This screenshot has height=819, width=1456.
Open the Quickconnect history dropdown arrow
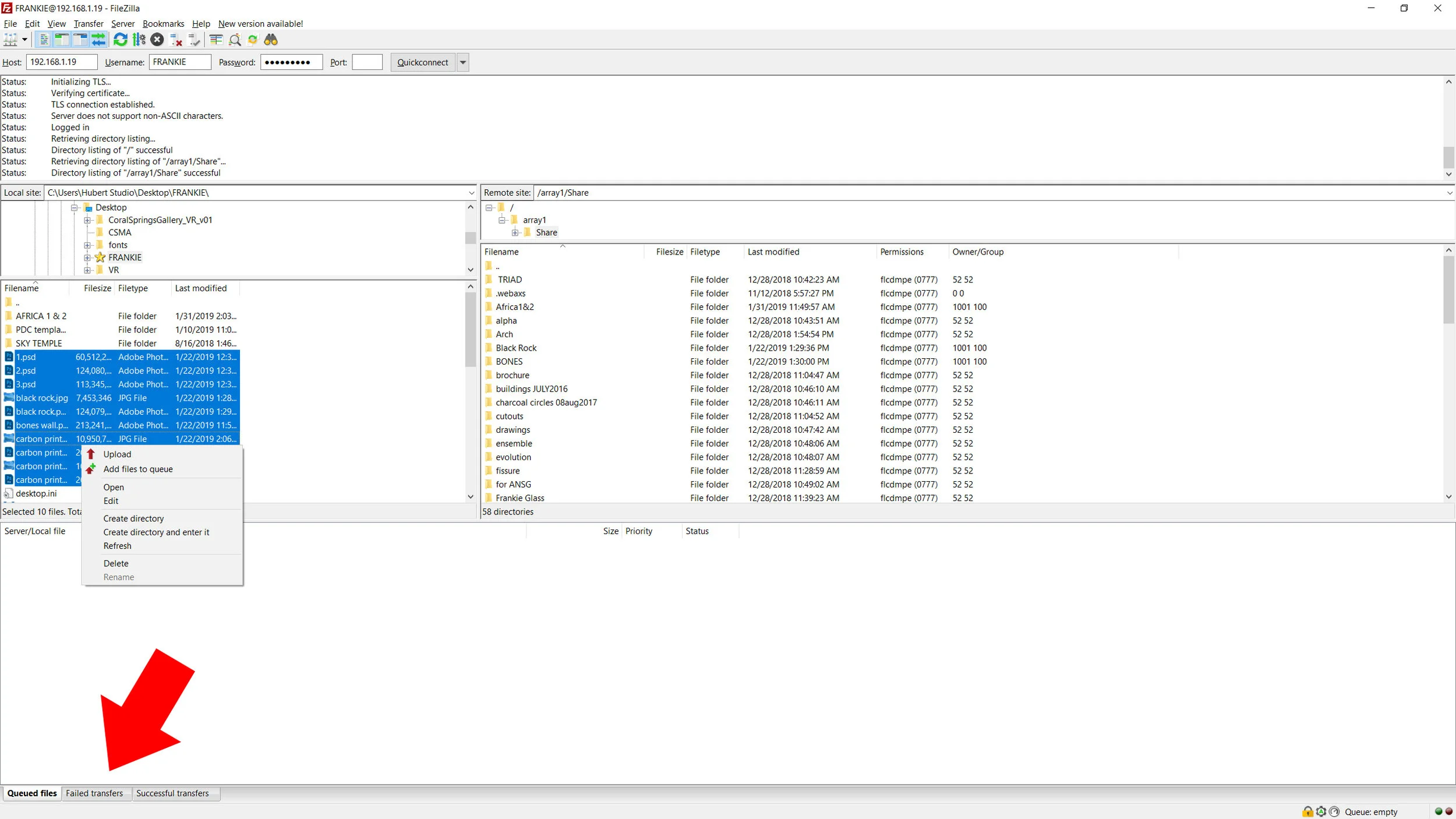463,62
